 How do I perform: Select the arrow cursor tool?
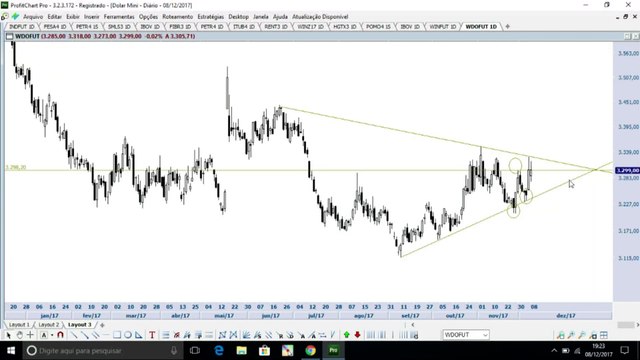(x=8, y=335)
